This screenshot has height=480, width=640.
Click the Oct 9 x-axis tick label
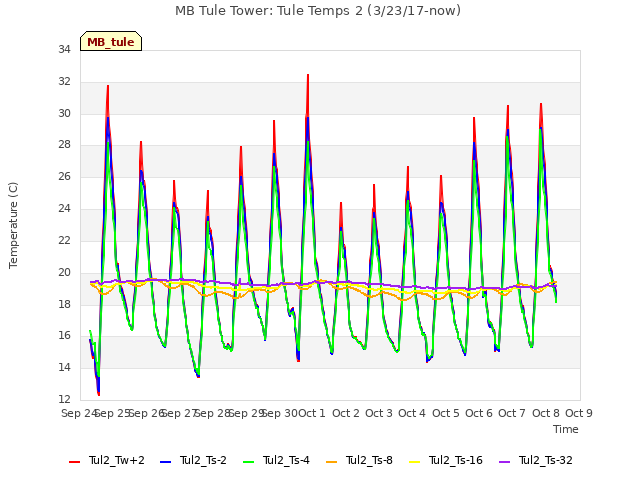(579, 413)
